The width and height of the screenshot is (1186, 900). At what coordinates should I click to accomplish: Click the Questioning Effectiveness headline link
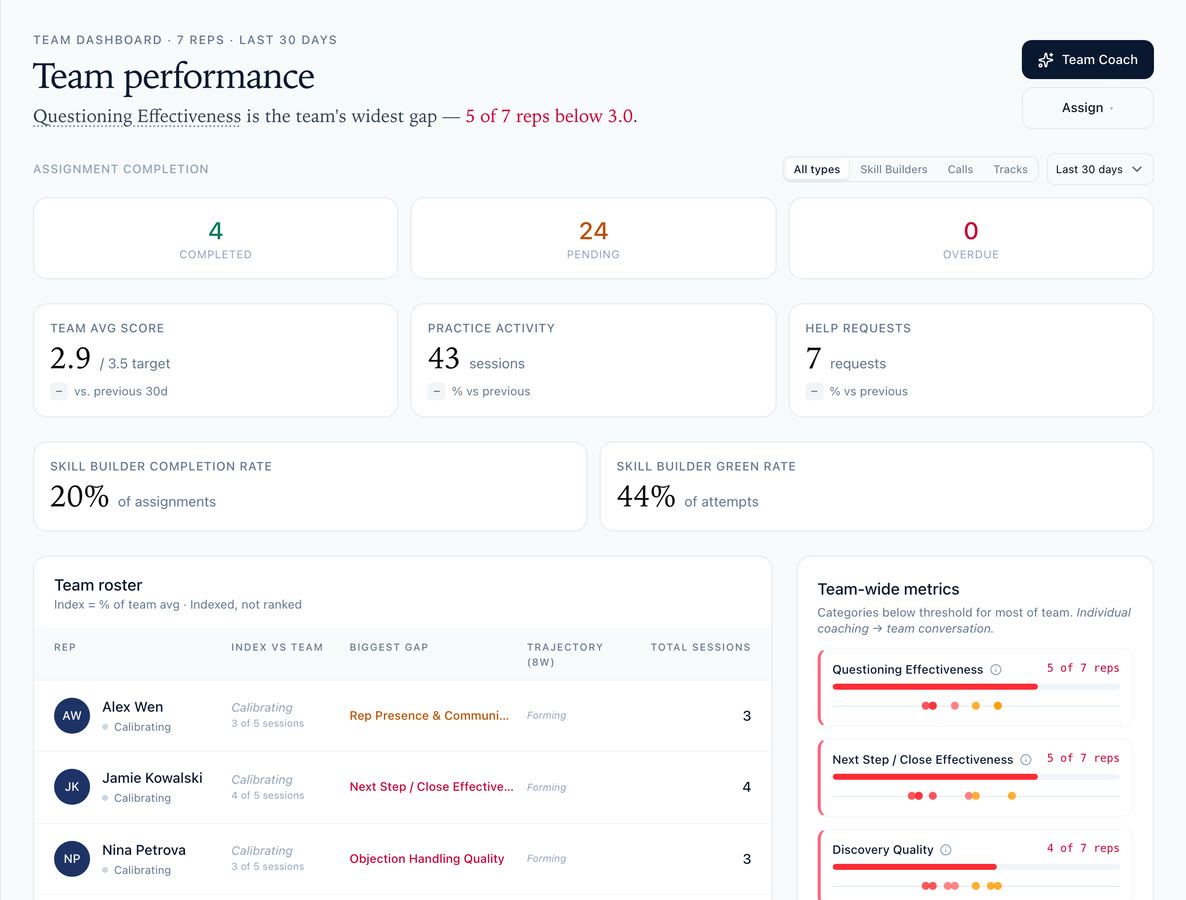tap(137, 116)
